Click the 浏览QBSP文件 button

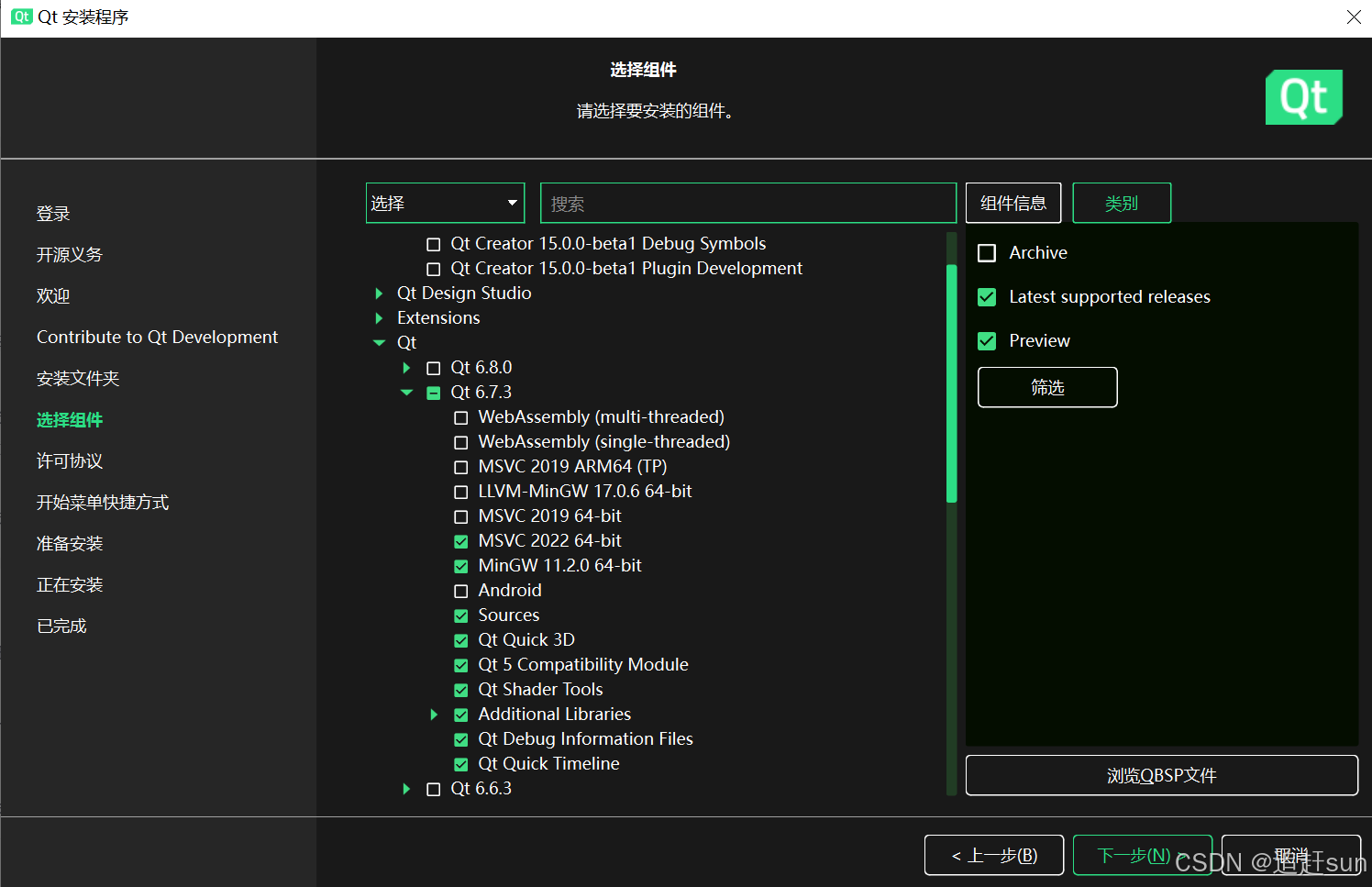[1161, 775]
